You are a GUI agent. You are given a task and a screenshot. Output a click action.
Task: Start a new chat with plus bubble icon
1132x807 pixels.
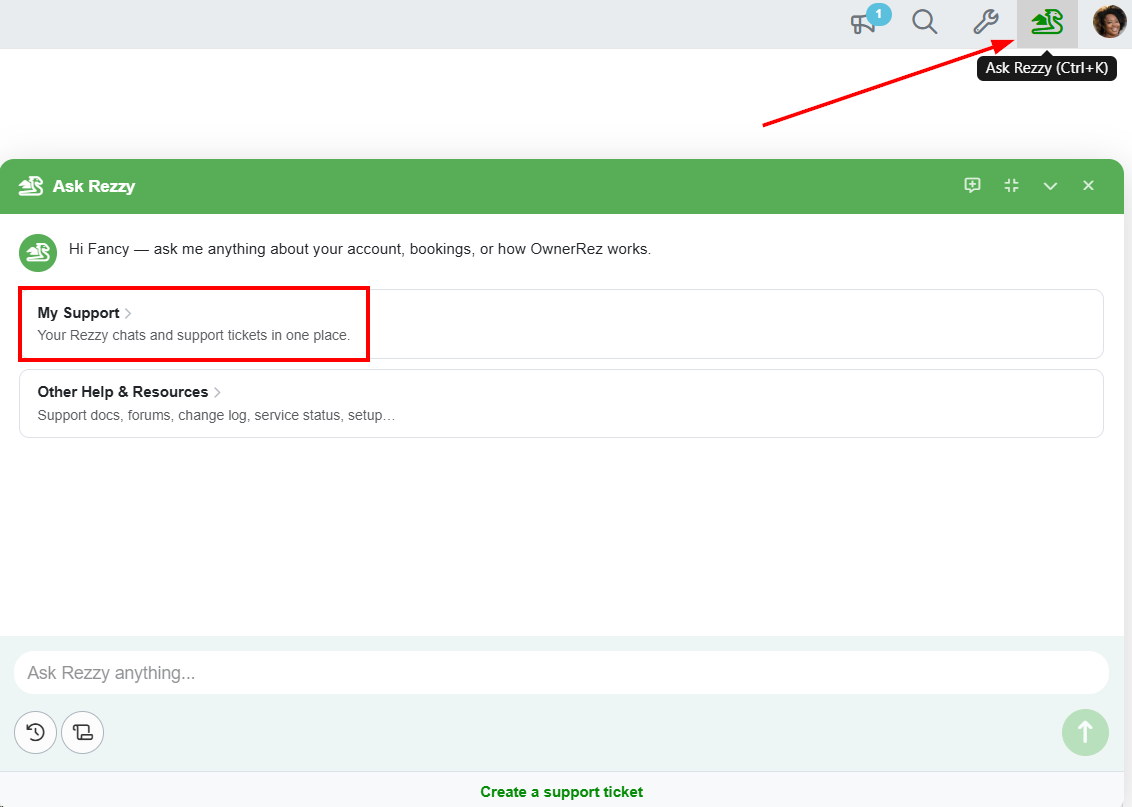click(972, 186)
